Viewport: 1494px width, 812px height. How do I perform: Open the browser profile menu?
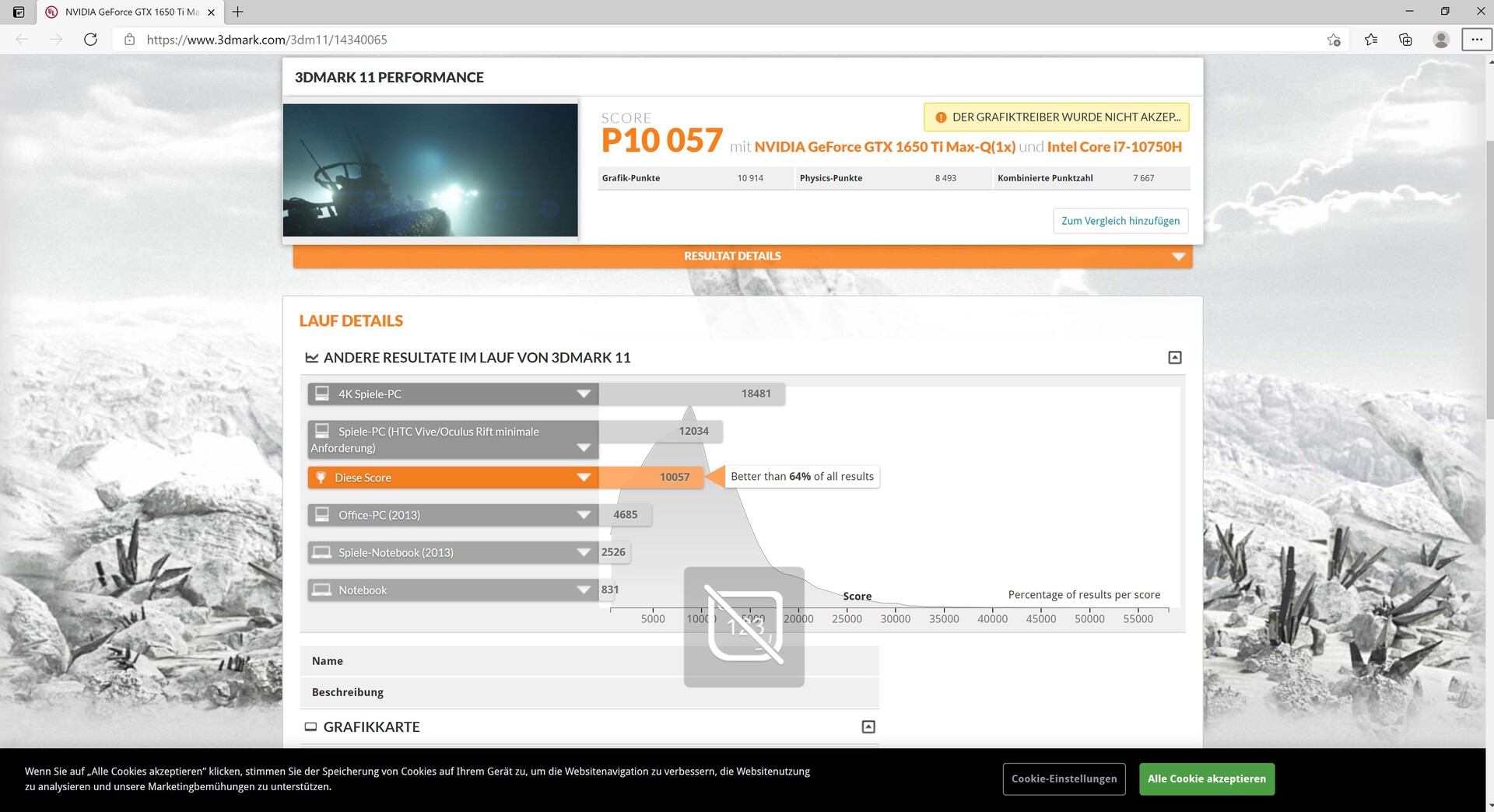(1441, 40)
